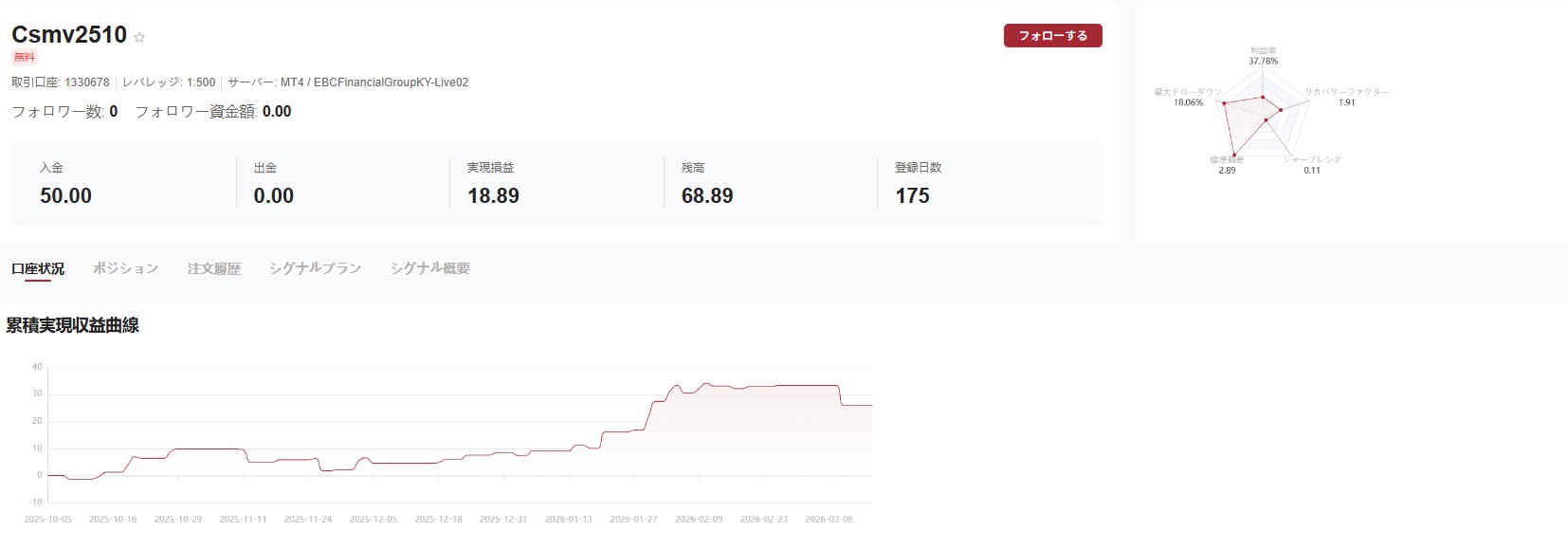This screenshot has height=549, width=1568.
Task: Click the favorite star next to Csmv2510
Action: coord(139,38)
